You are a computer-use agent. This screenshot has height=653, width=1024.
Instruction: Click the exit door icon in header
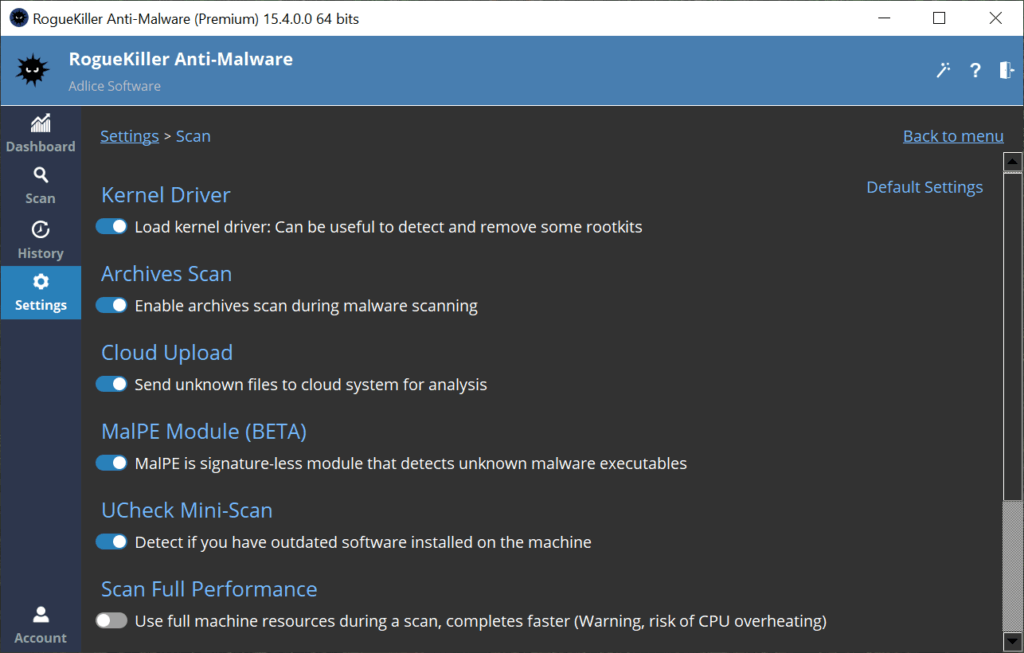click(1006, 70)
